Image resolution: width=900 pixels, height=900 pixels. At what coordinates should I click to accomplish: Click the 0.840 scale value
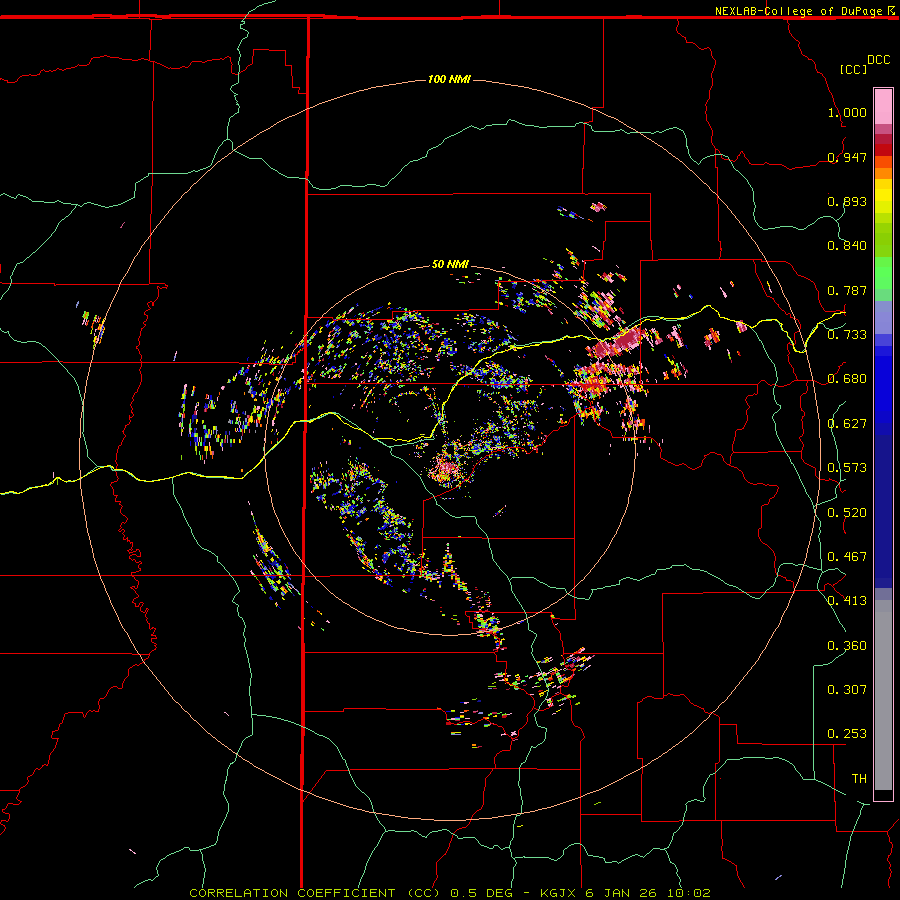[847, 246]
